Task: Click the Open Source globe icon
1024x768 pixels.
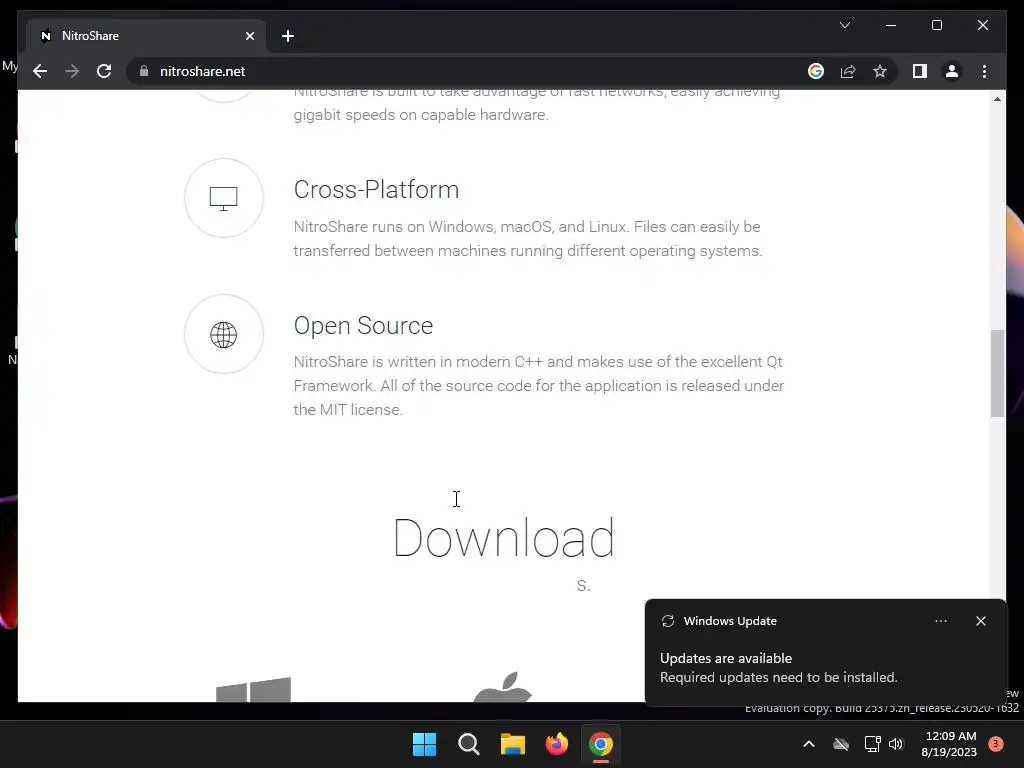Action: click(x=223, y=334)
